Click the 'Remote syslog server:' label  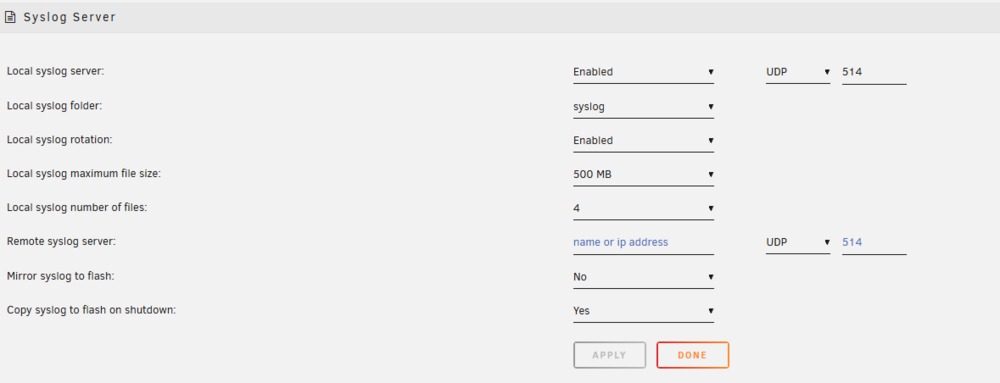(61, 242)
